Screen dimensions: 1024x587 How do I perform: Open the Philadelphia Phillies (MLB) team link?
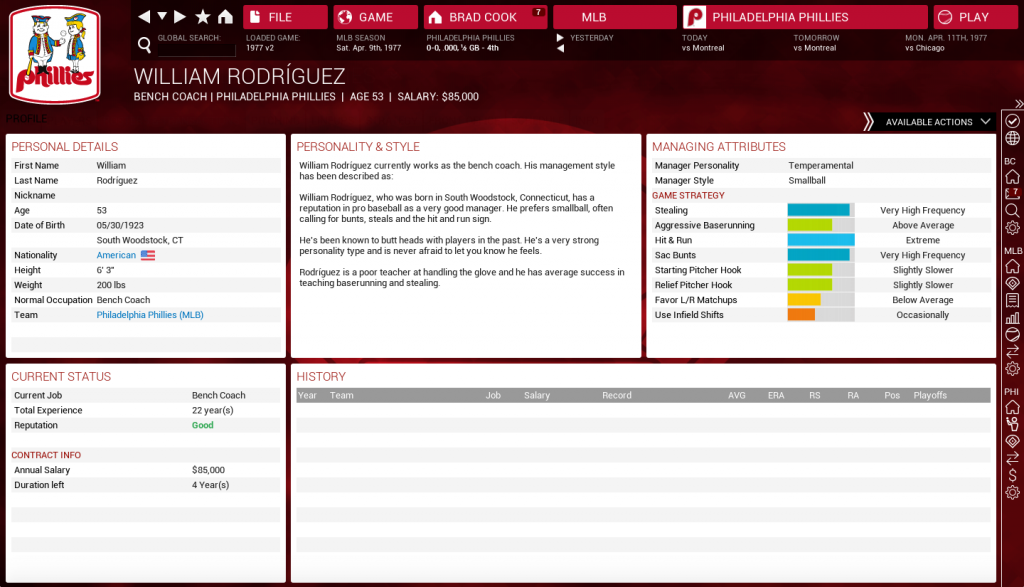click(150, 315)
